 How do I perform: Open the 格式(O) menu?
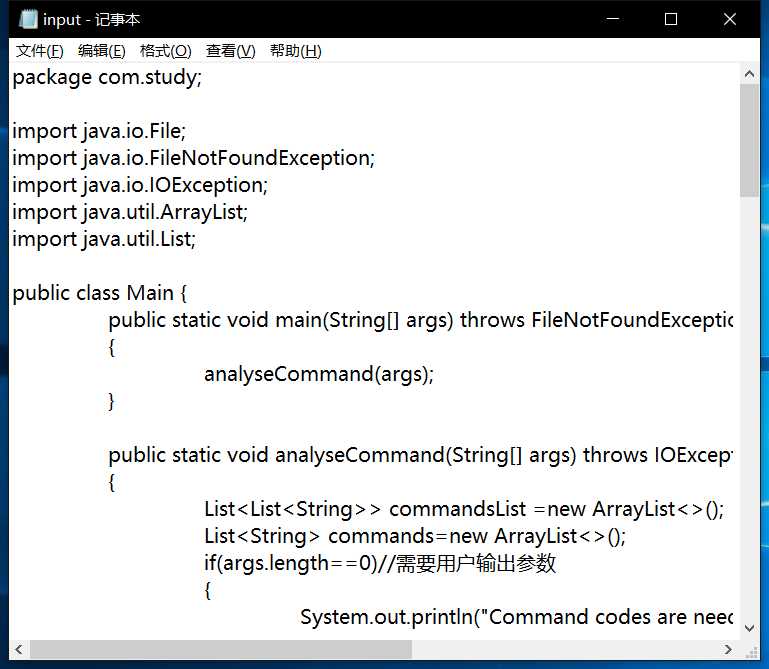(x=165, y=51)
